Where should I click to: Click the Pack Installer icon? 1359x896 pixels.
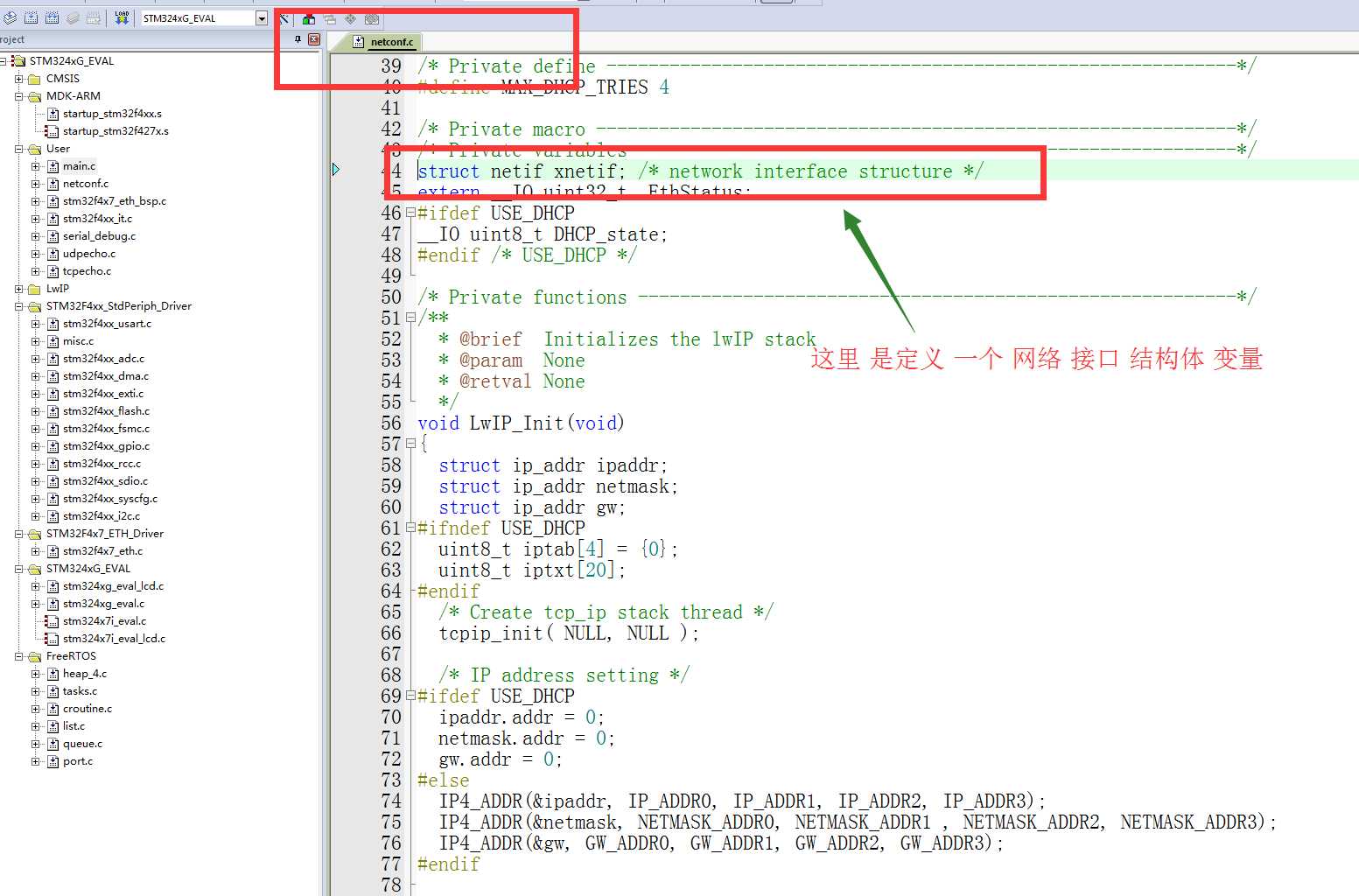pos(372,18)
